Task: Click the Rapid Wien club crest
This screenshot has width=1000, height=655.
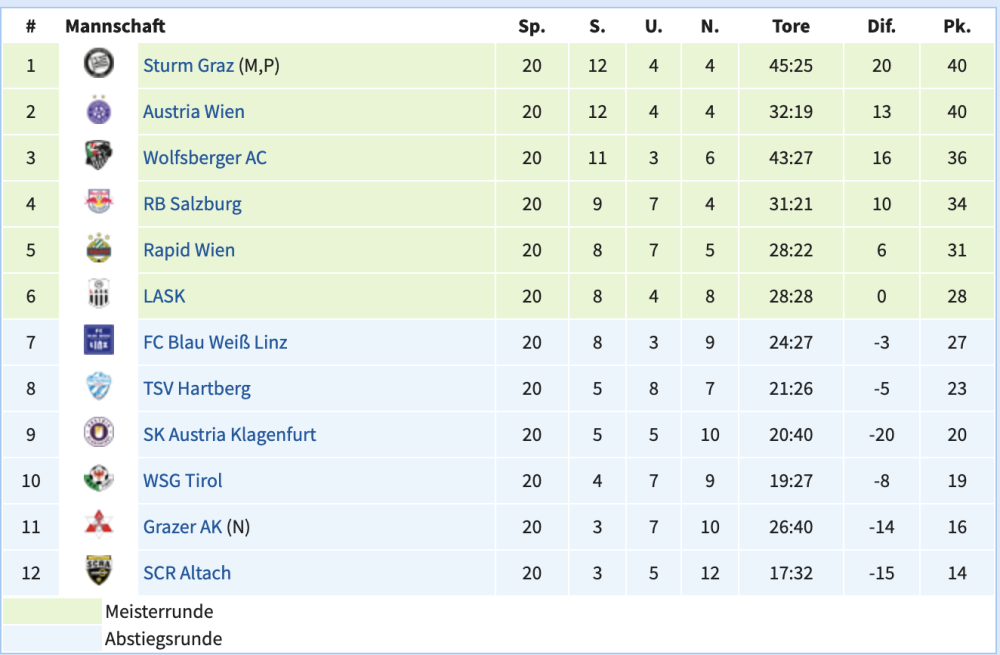Action: 98,249
